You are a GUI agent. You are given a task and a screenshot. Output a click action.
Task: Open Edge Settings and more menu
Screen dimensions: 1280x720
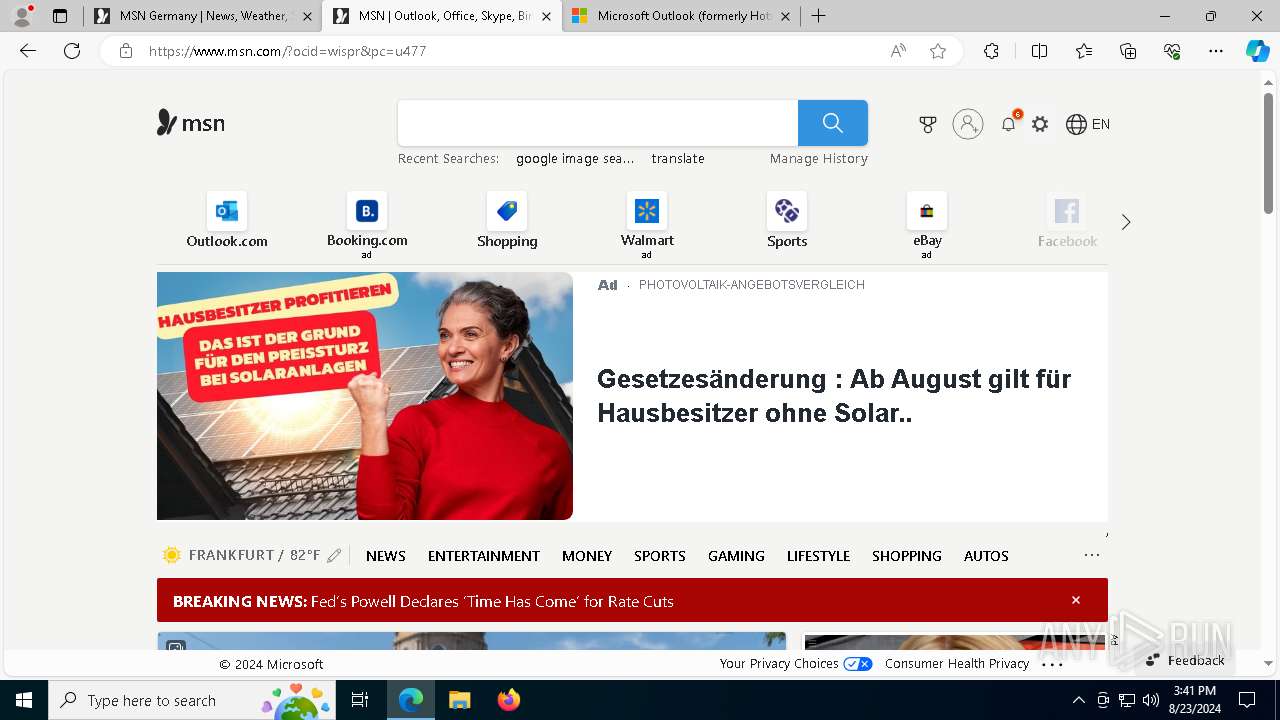coord(1216,51)
